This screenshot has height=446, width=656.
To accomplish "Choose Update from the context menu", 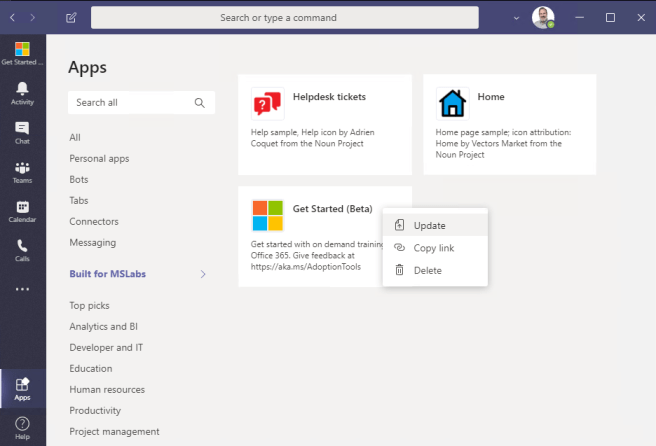I will coord(435,225).
